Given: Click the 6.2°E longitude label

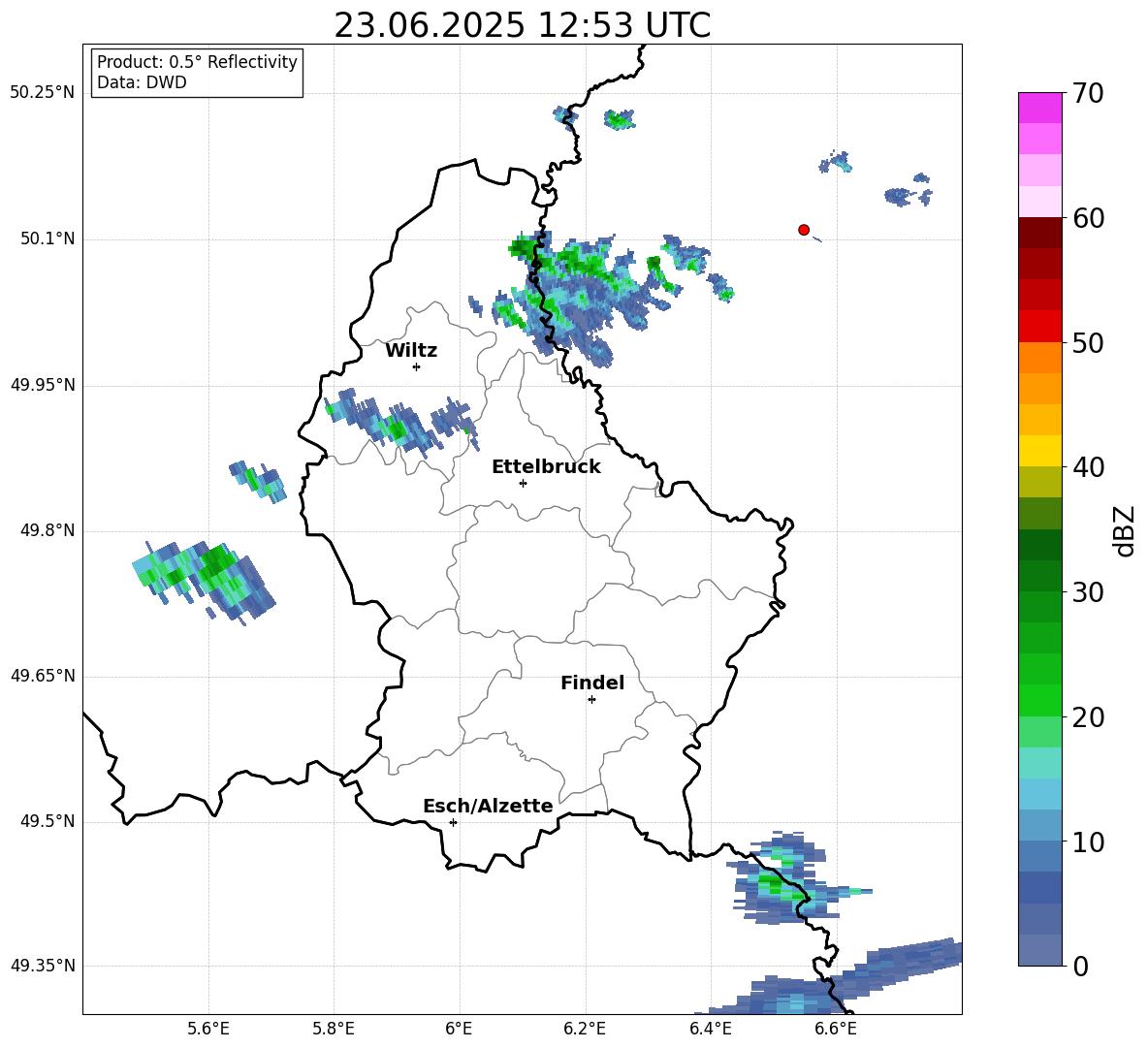Looking at the screenshot, I should click(585, 1029).
